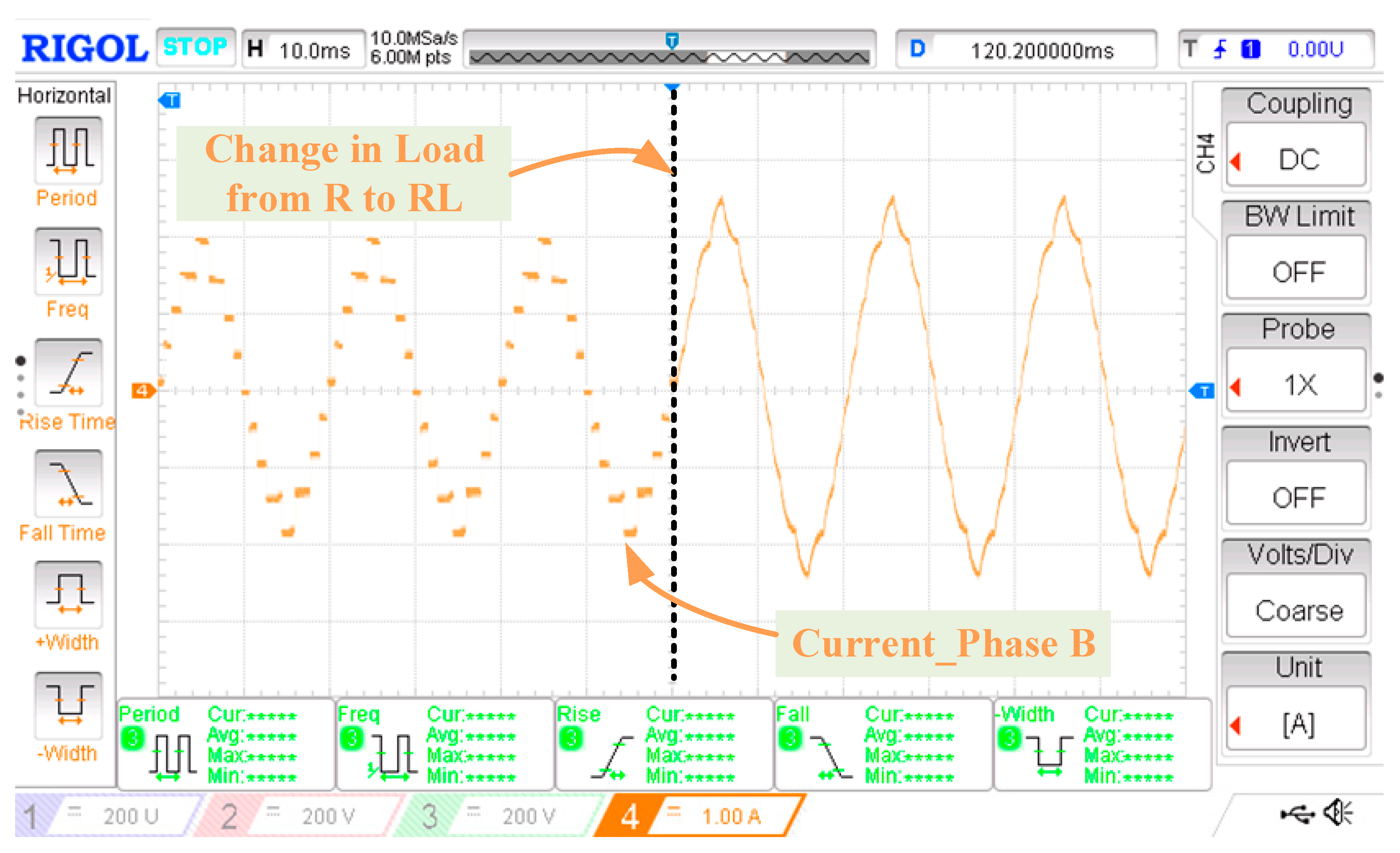Viewport: 1400px width, 853px height.
Task: Click the USB connection status icon
Action: pos(1297,815)
